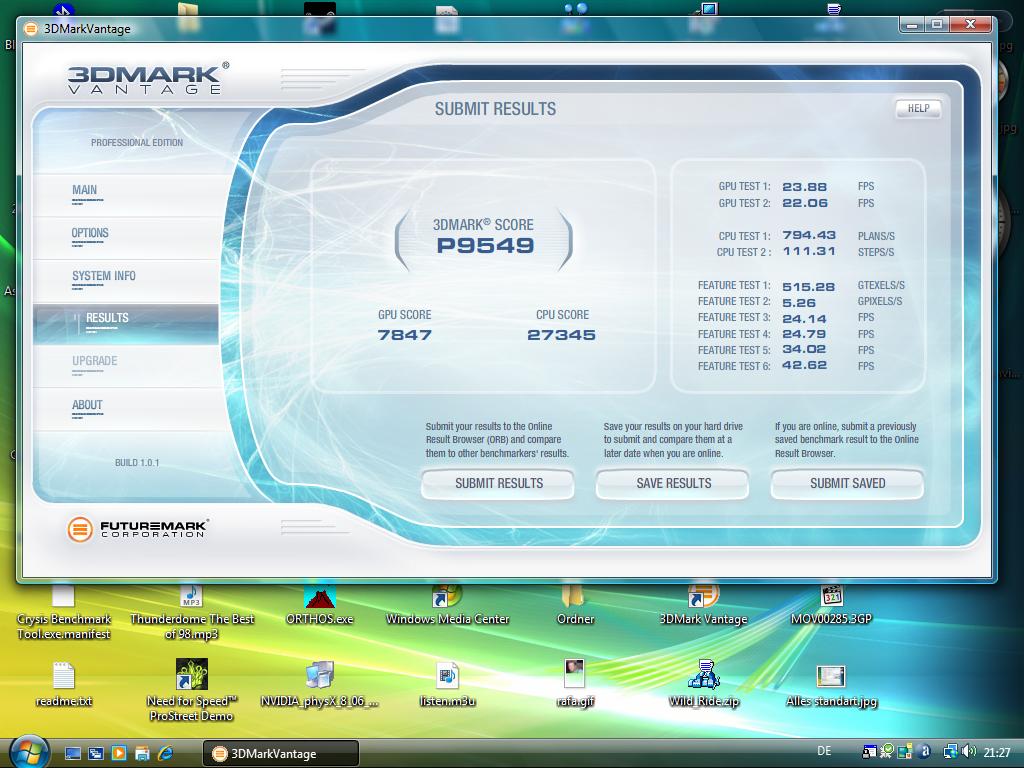This screenshot has height=768, width=1024.
Task: Click CPU TEST 2 value 111.31
Action: point(809,251)
